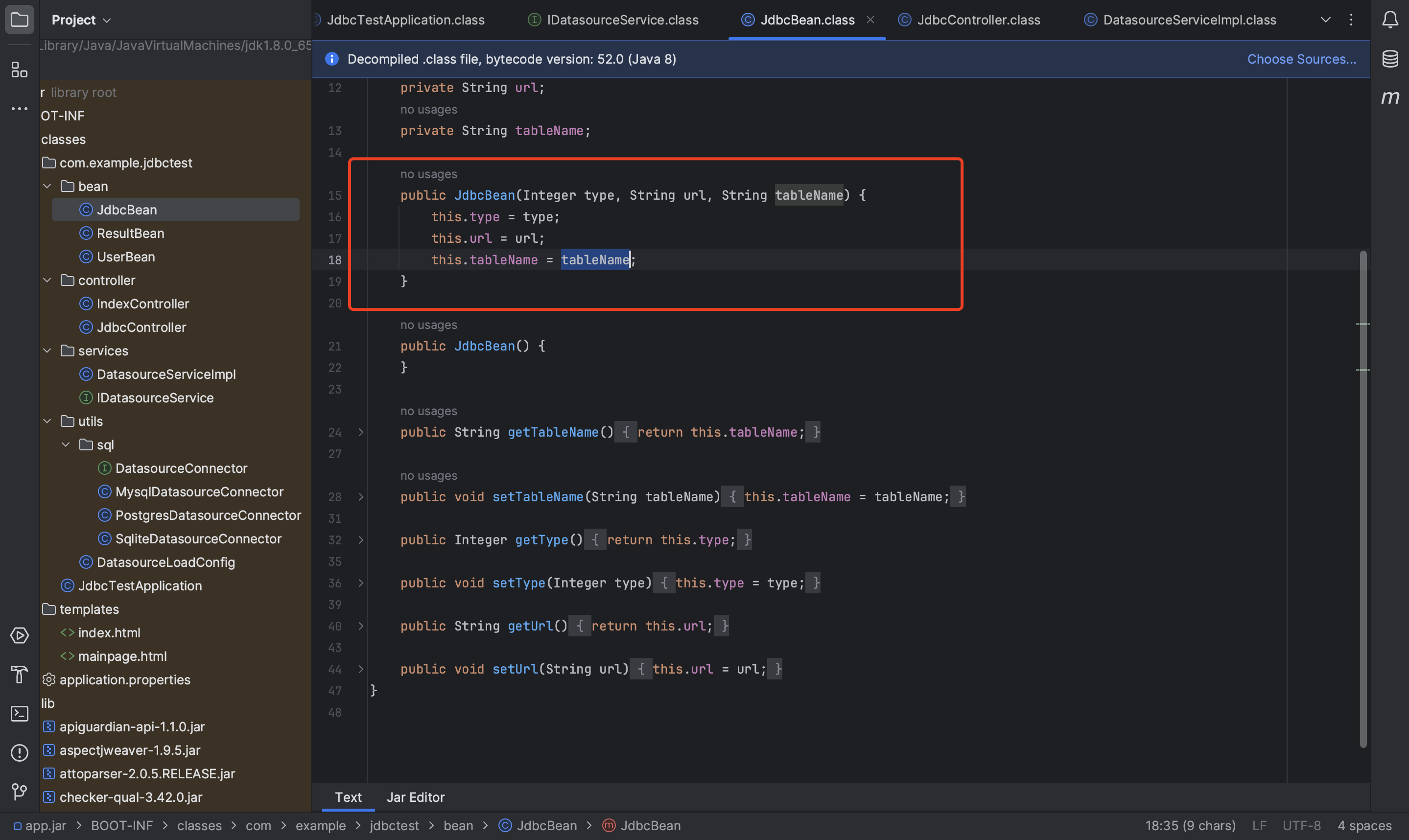
Task: Open DatasourceServiceImpl in project tree
Action: click(166, 374)
